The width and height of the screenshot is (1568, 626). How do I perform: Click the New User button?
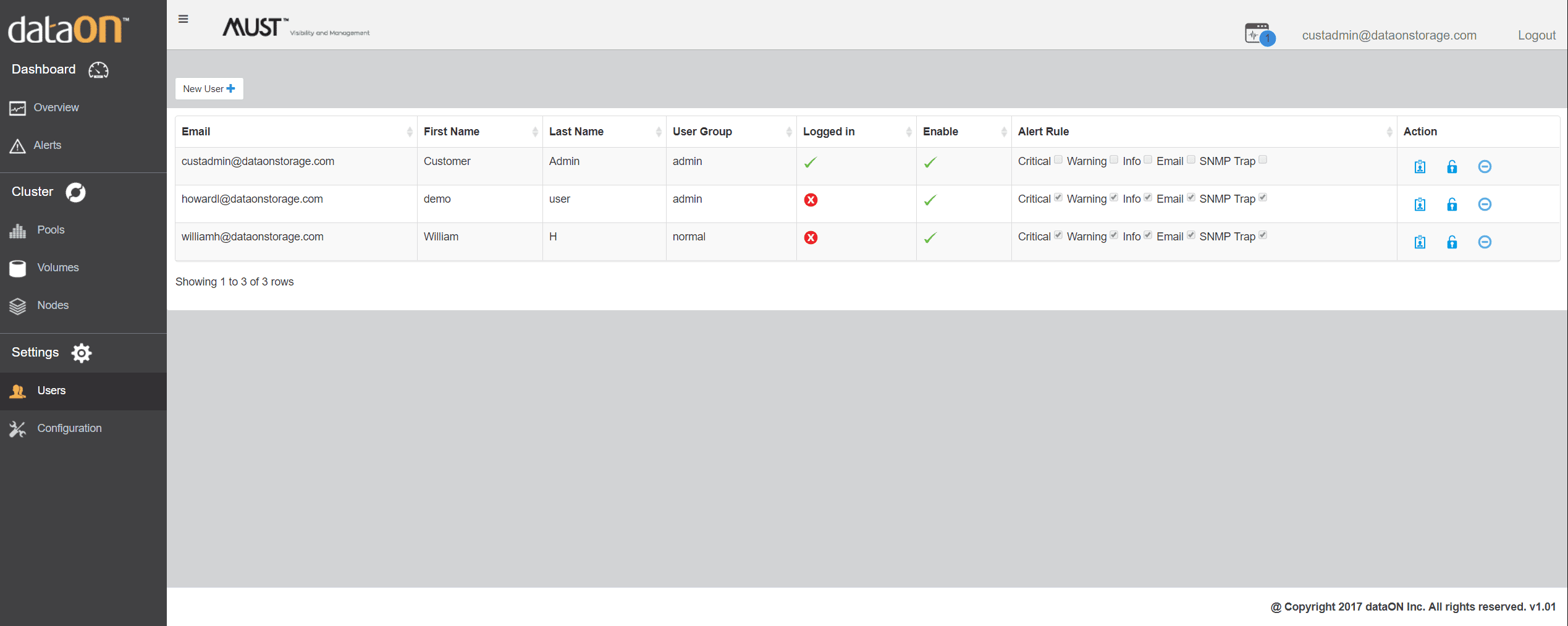(209, 88)
